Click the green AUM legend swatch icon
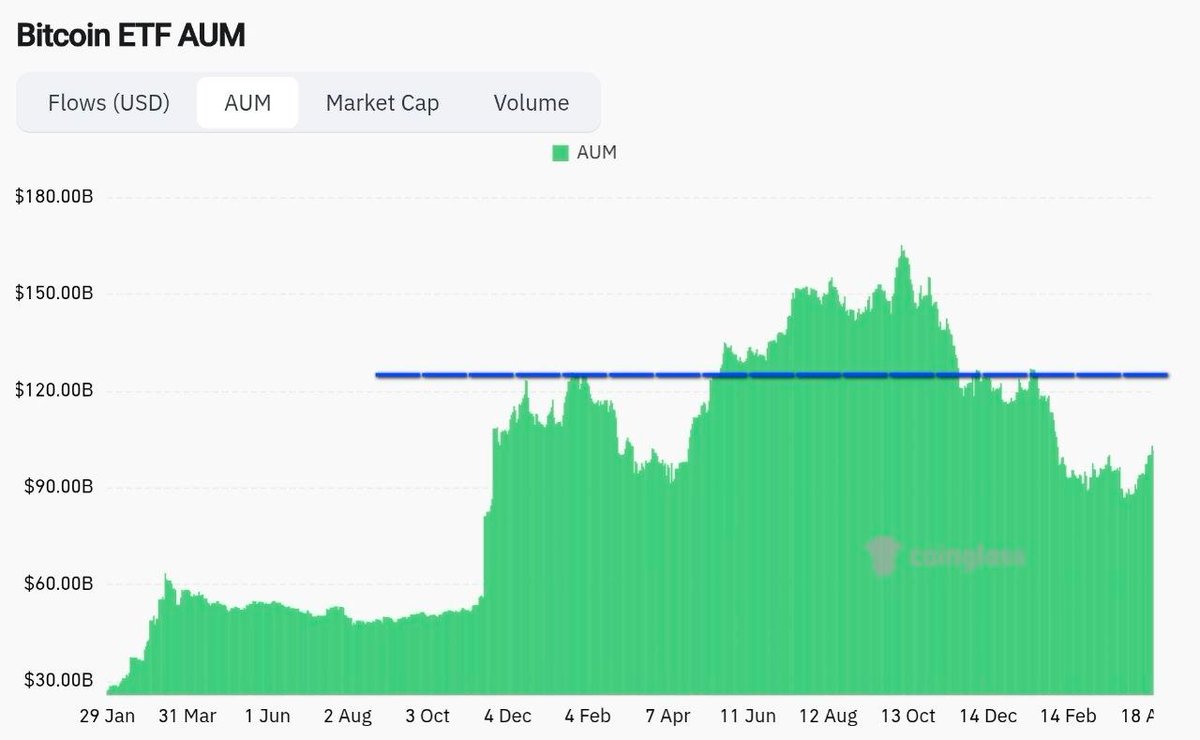The width and height of the screenshot is (1200, 740). [x=560, y=152]
